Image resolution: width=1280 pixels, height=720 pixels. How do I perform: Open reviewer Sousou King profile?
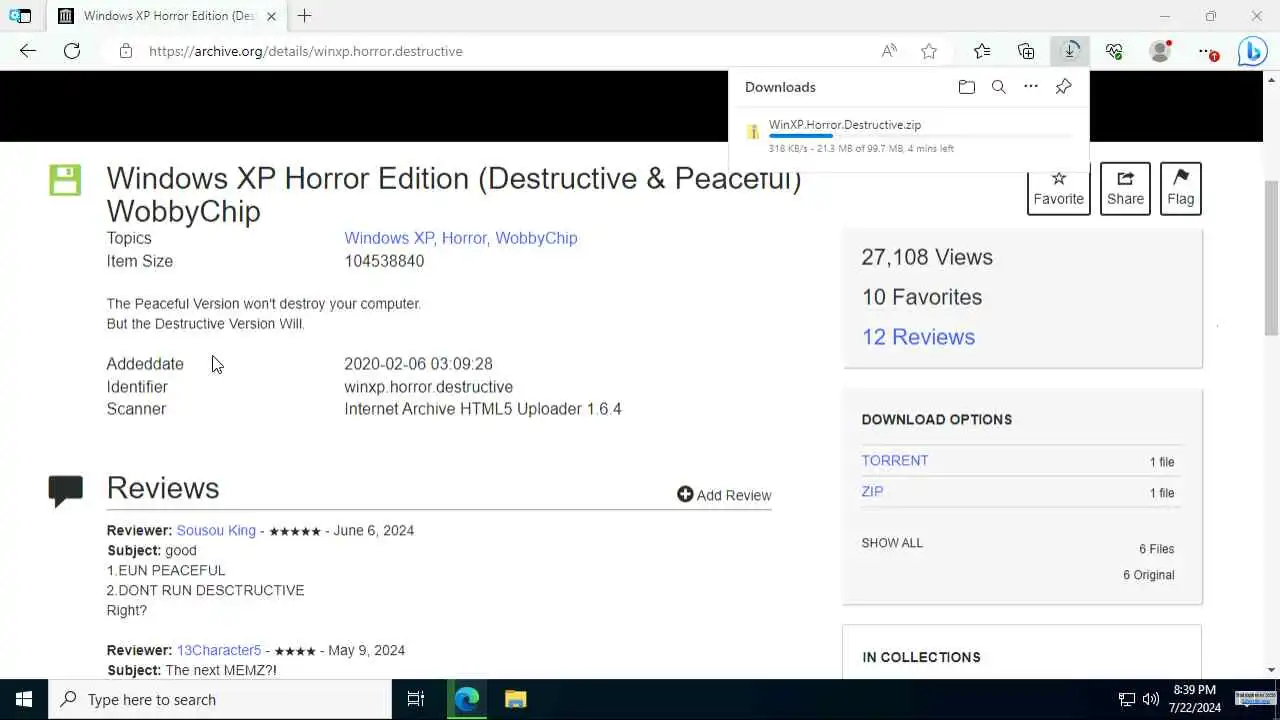click(216, 530)
